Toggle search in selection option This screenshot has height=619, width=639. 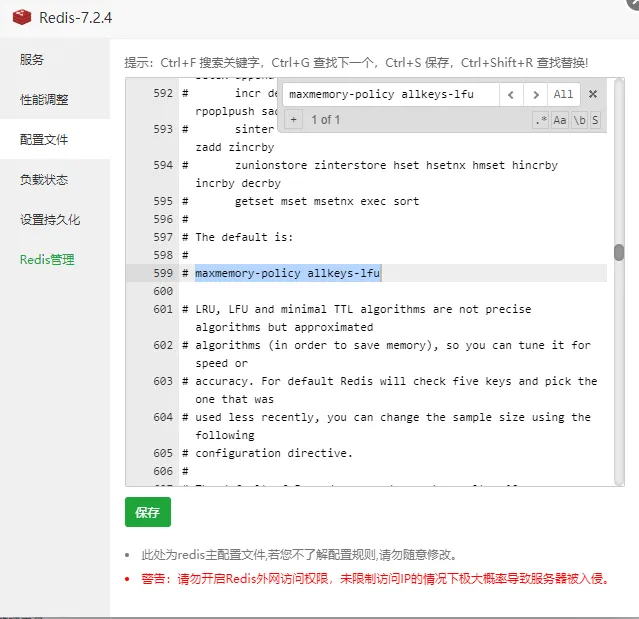595,120
